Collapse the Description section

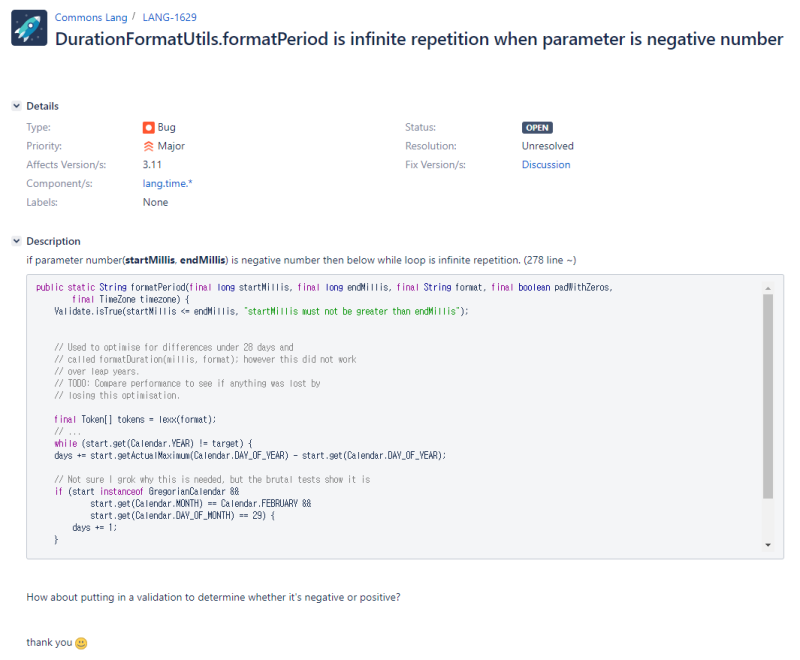point(16,241)
